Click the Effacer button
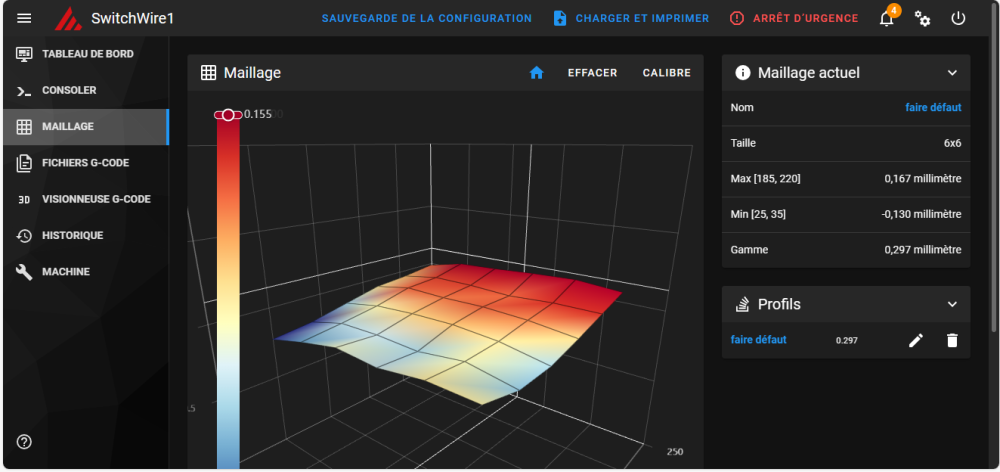This screenshot has height=472, width=1000. [x=592, y=73]
